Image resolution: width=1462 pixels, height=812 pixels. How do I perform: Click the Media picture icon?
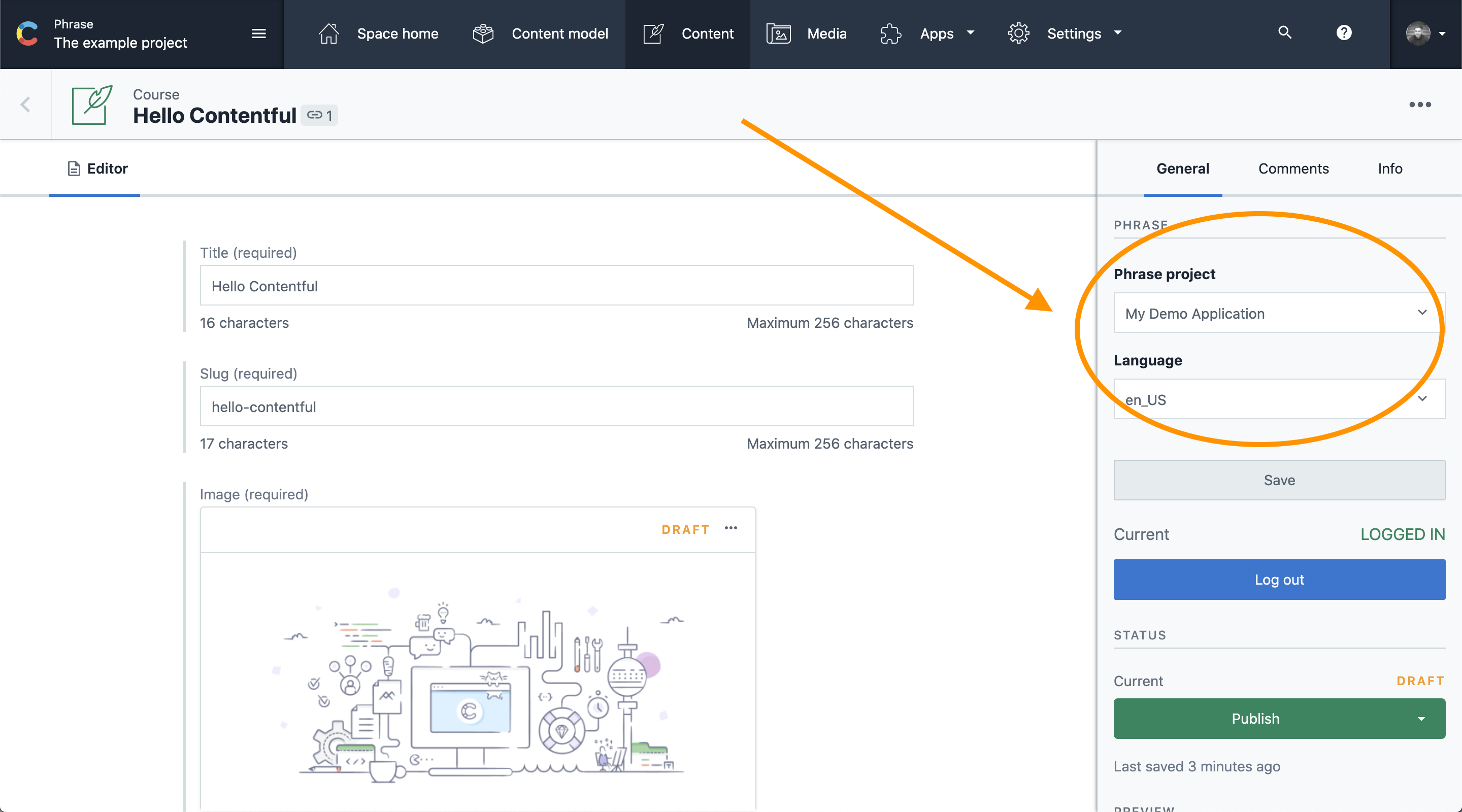tap(779, 33)
